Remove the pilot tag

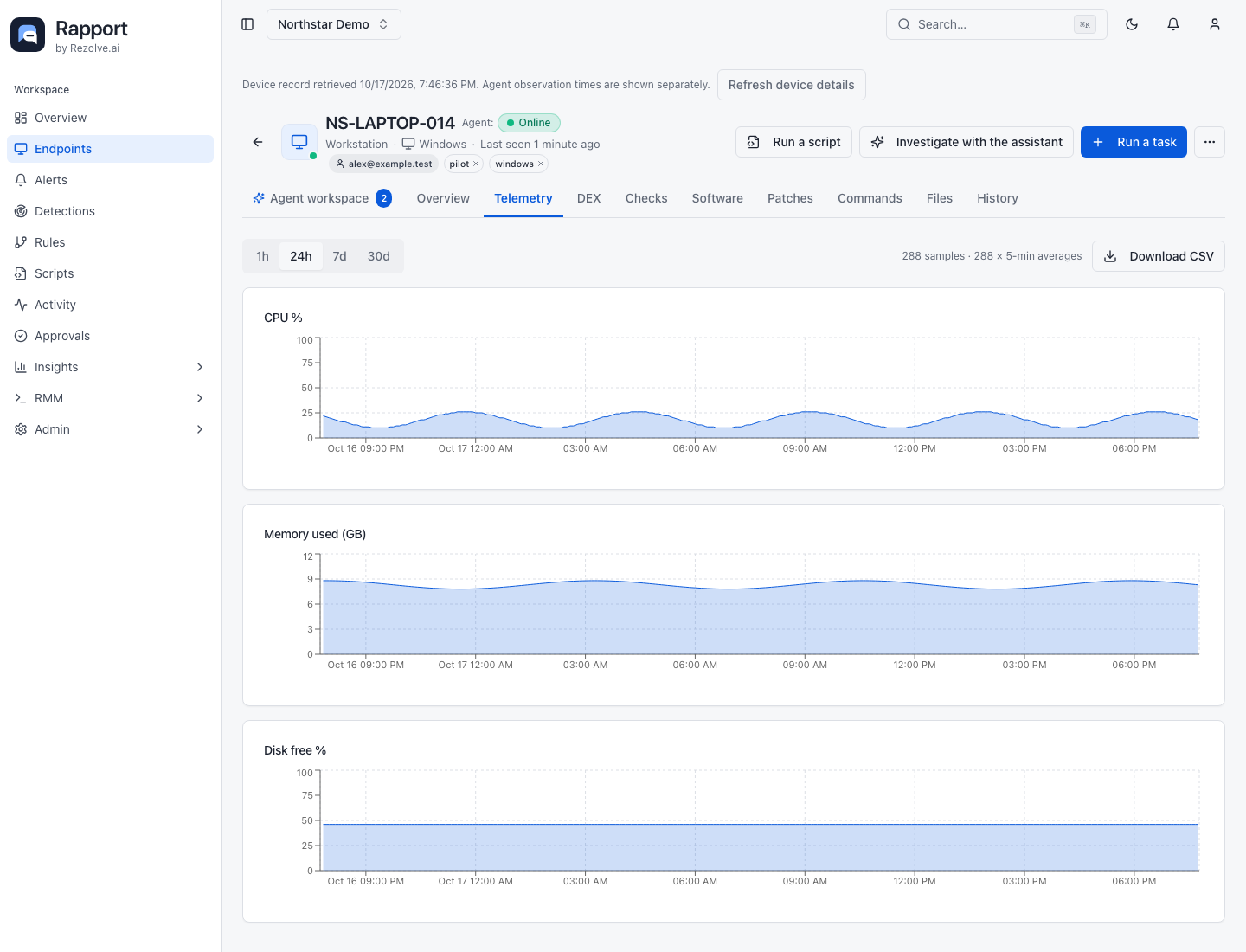point(476,164)
